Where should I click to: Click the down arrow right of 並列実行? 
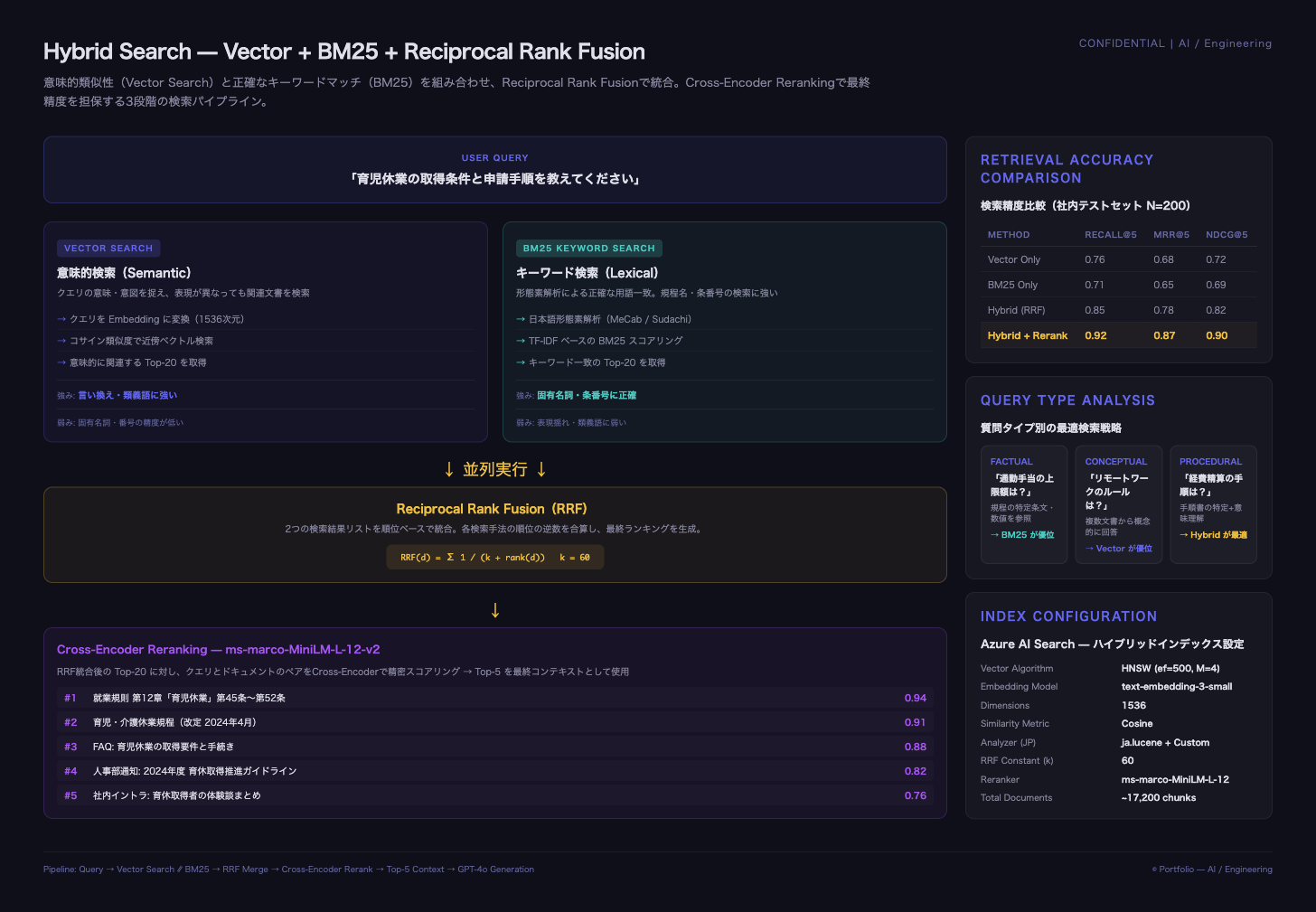[541, 469]
